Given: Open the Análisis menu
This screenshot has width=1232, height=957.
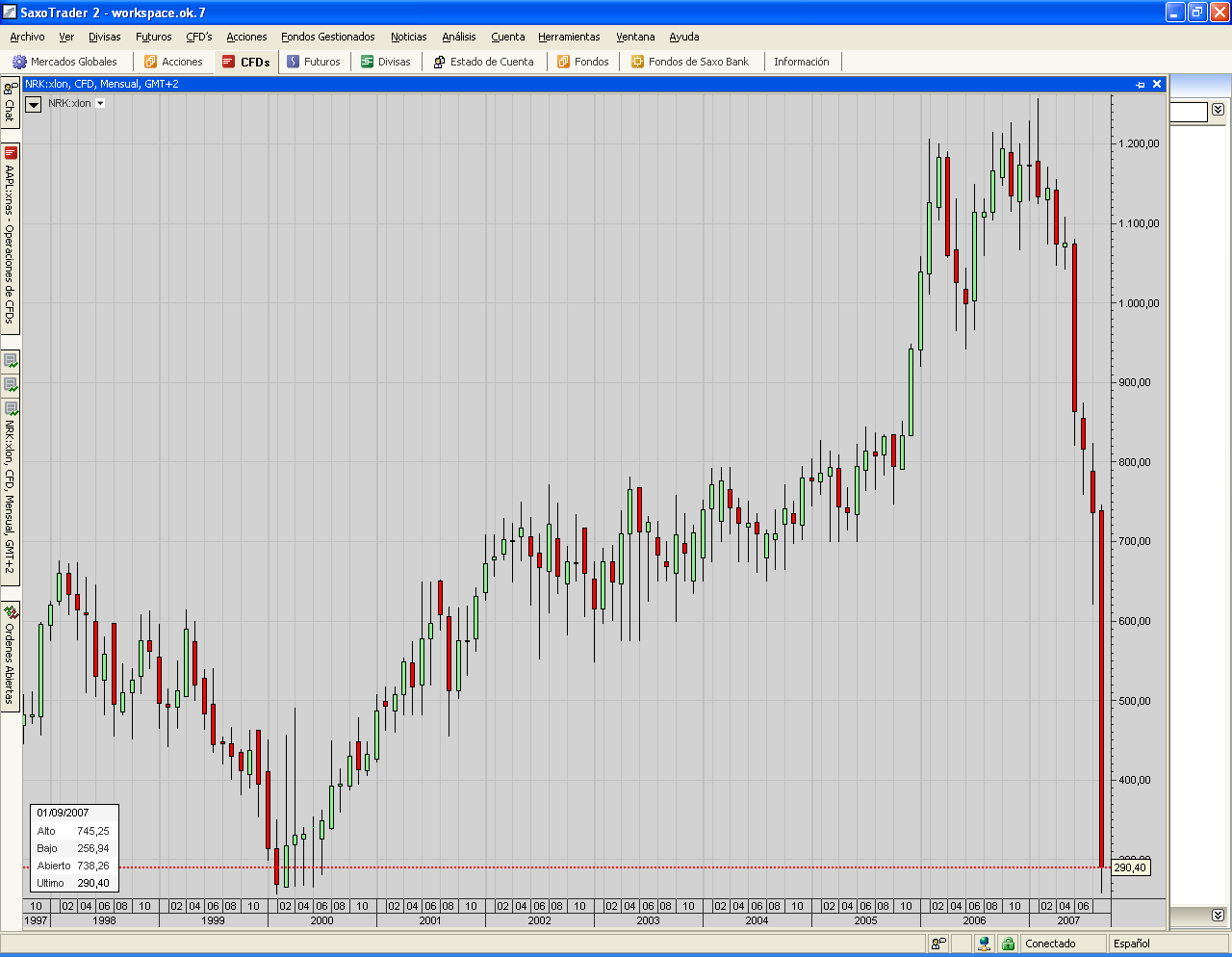Looking at the screenshot, I should click(x=458, y=37).
